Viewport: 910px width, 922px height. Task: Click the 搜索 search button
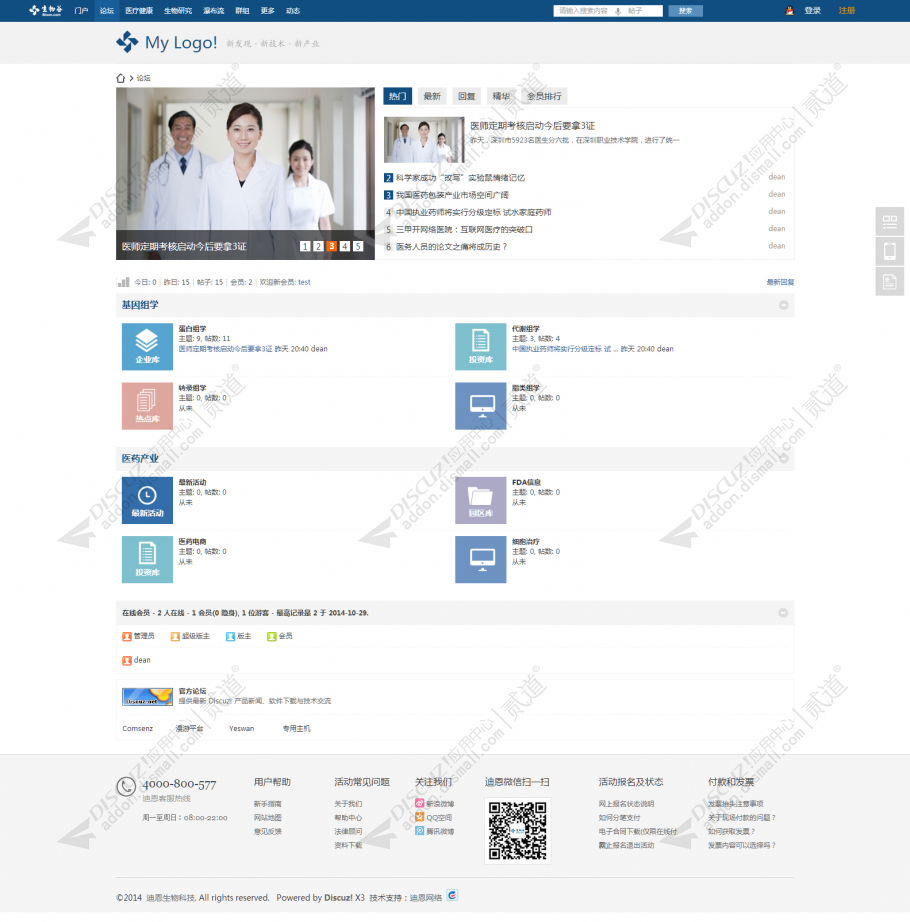pyautogui.click(x=685, y=11)
